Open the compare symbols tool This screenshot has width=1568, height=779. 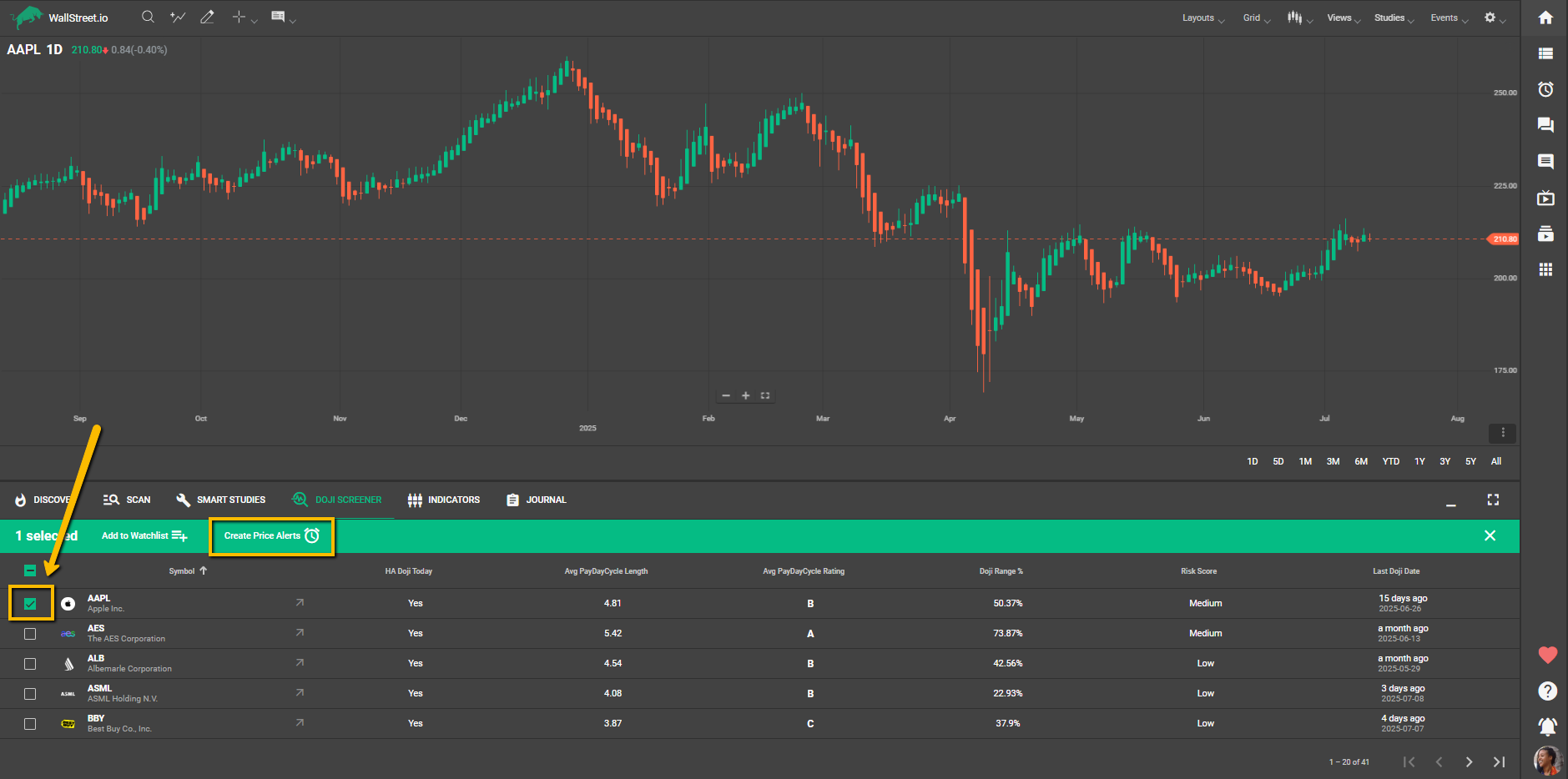(x=177, y=17)
